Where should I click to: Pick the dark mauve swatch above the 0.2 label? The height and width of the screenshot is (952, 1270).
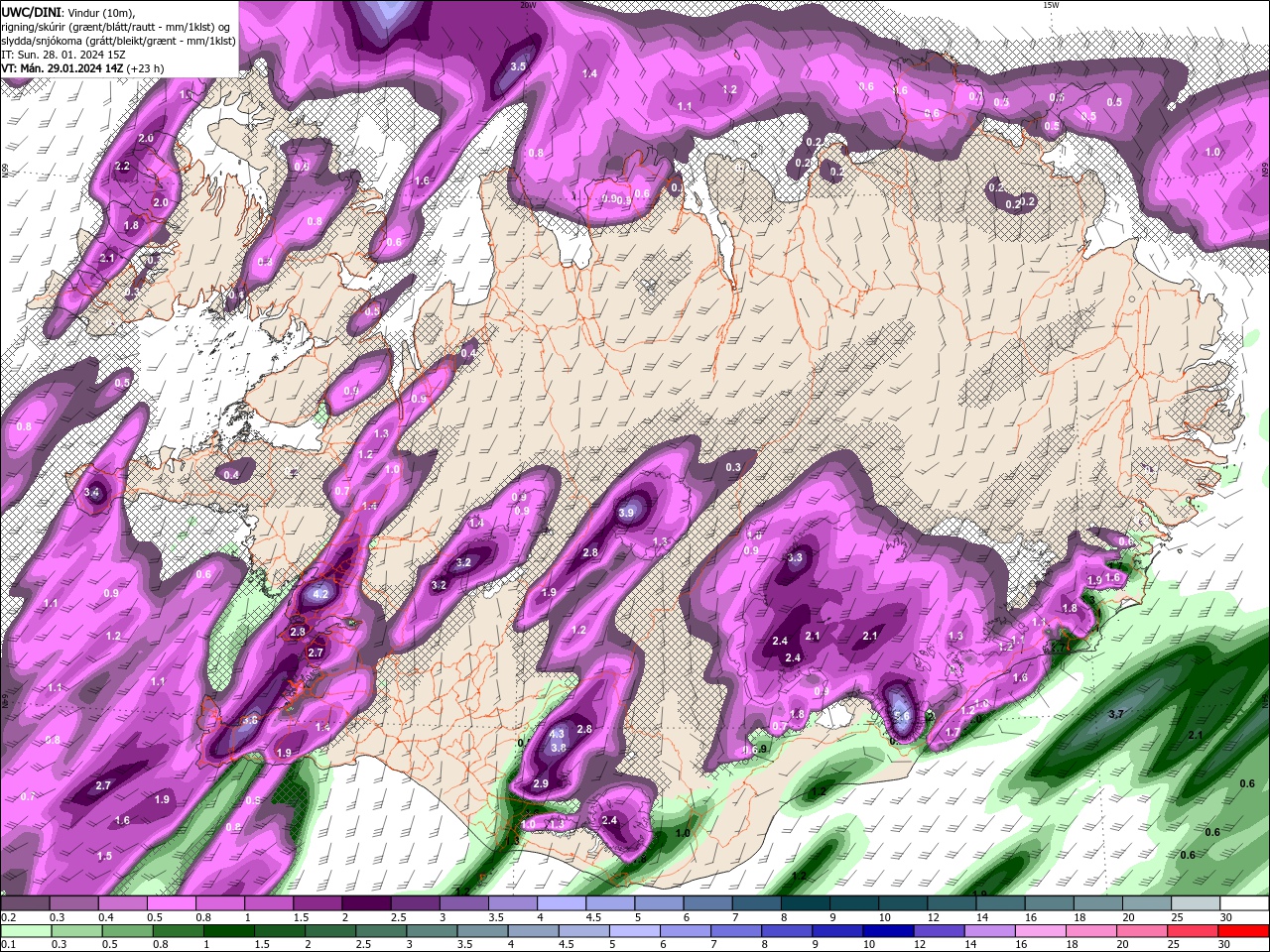25,903
